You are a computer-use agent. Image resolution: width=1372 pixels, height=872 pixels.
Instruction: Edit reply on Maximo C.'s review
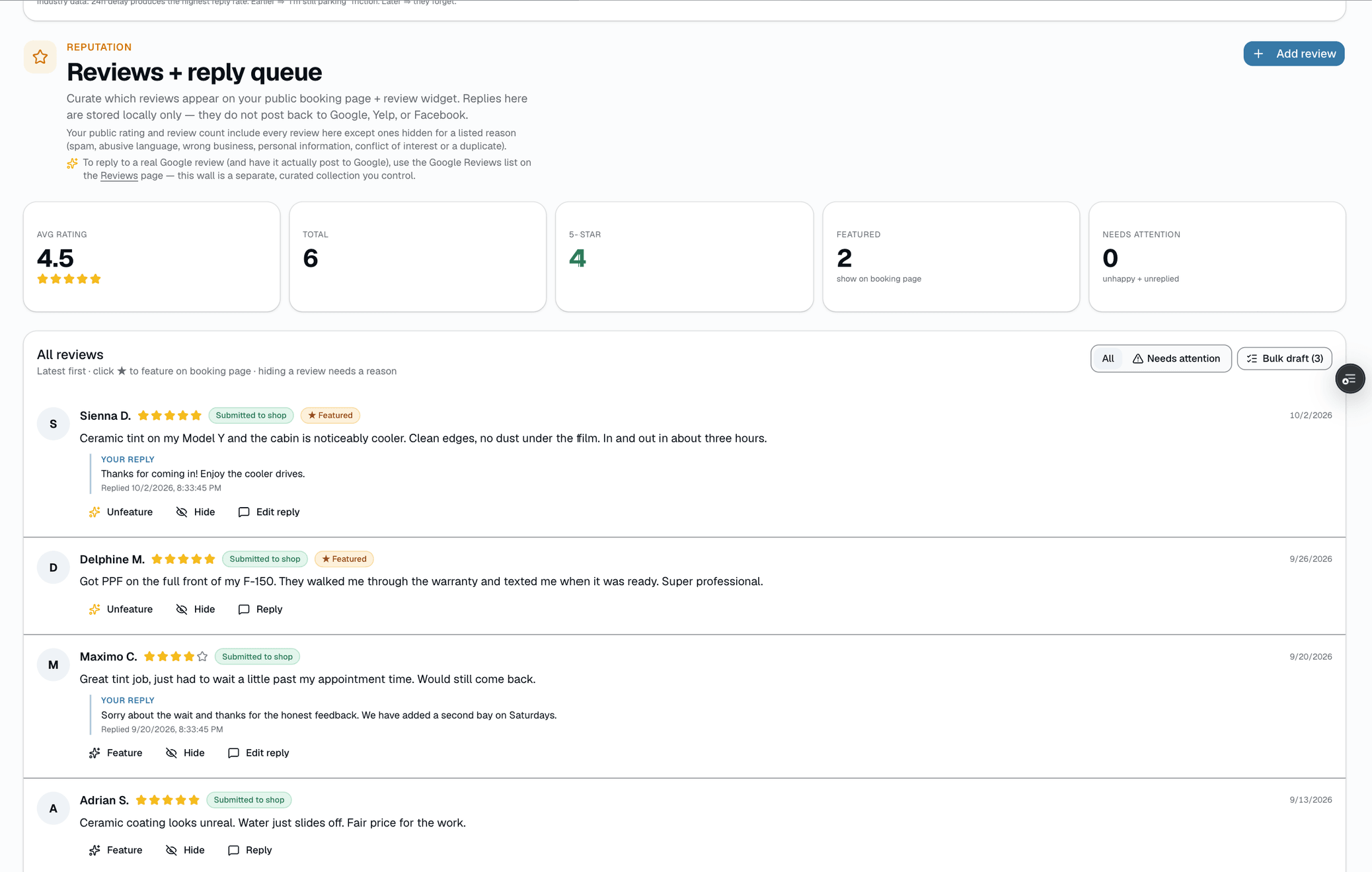pyautogui.click(x=258, y=752)
